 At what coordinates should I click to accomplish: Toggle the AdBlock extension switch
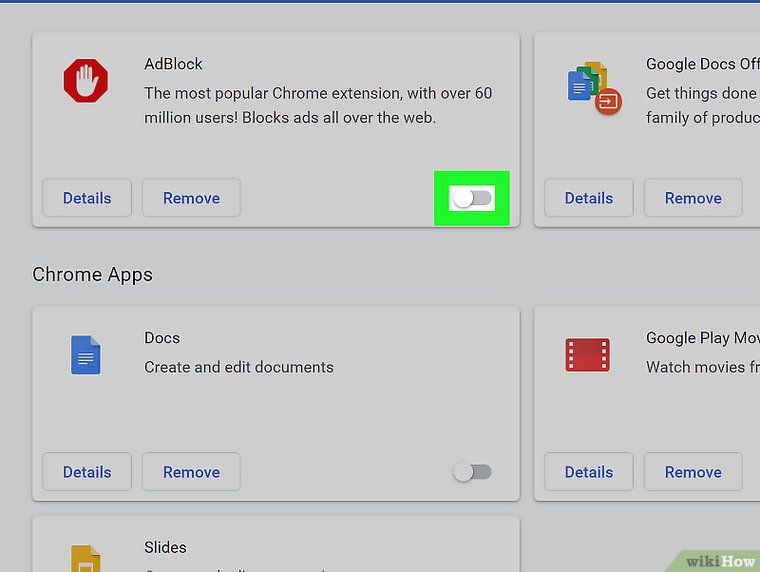coord(472,198)
